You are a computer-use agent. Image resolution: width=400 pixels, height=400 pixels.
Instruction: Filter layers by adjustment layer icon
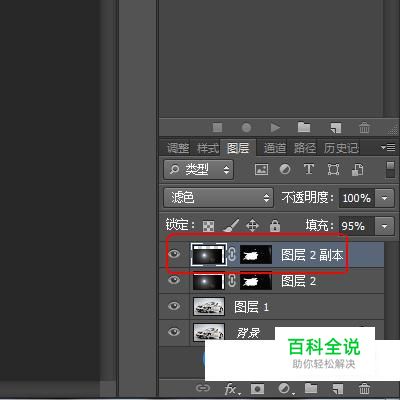click(x=285, y=170)
